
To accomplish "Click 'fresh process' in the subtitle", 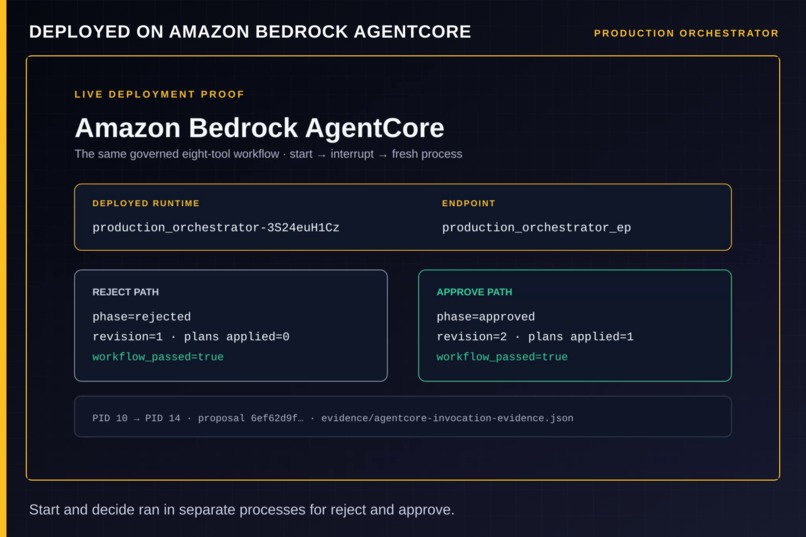I will (x=427, y=154).
